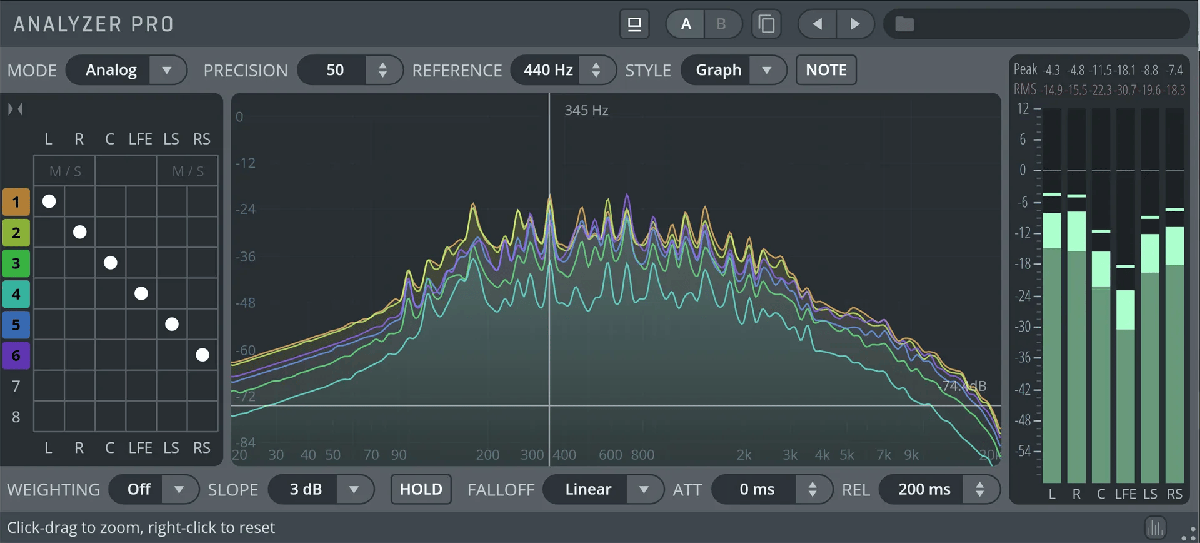Open the preset folder browser icon
Image resolution: width=1200 pixels, height=543 pixels.
tap(905, 24)
